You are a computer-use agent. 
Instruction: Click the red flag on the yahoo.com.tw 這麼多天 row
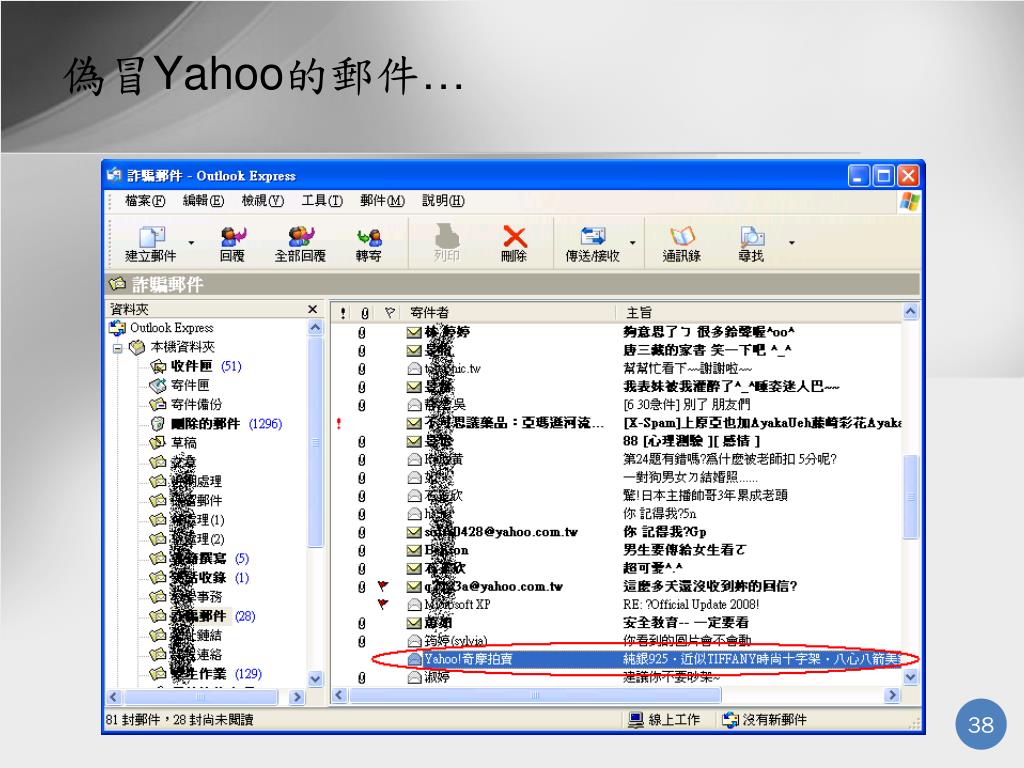(x=383, y=586)
